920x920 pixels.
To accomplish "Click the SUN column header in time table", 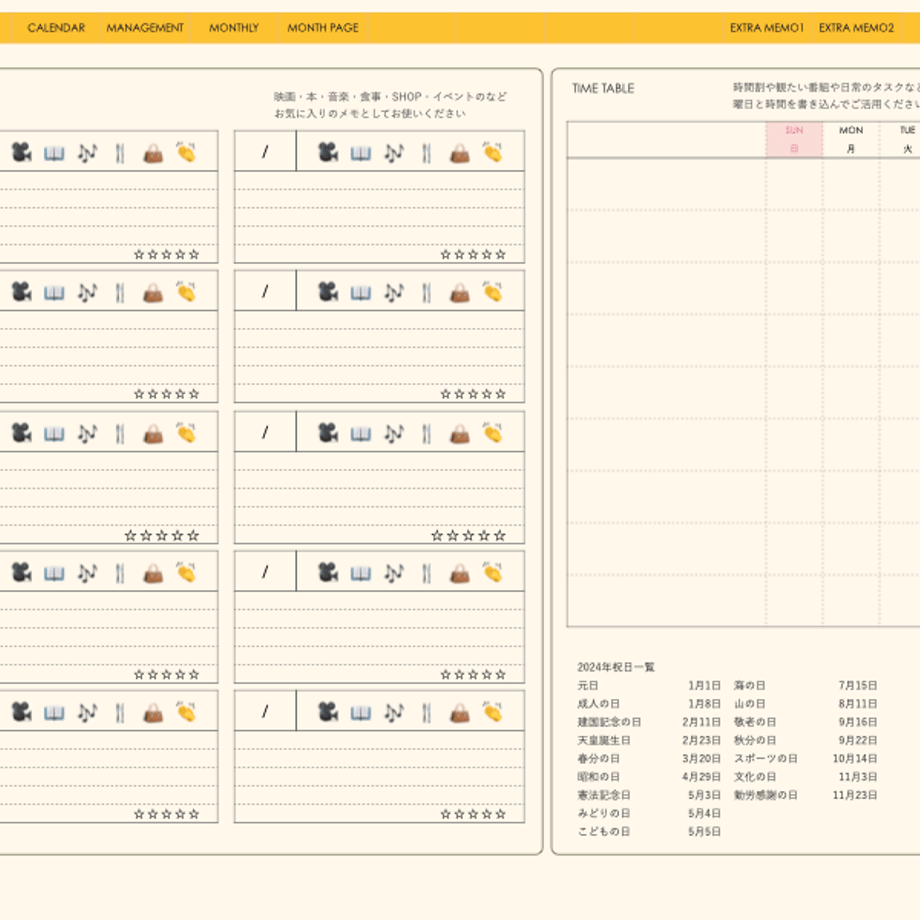I will tap(794, 139).
